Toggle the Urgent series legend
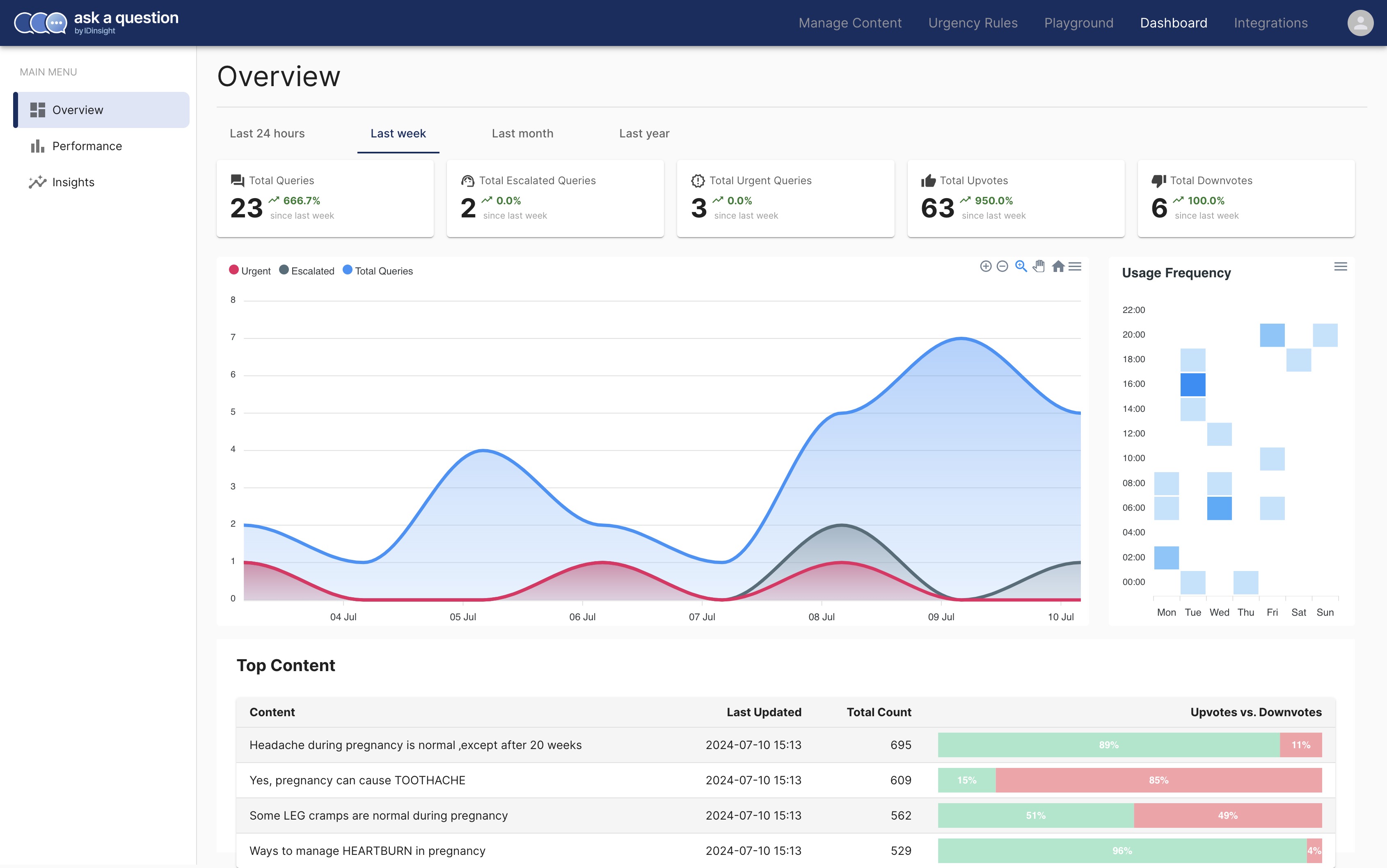Viewport: 1387px width, 868px height. point(250,271)
